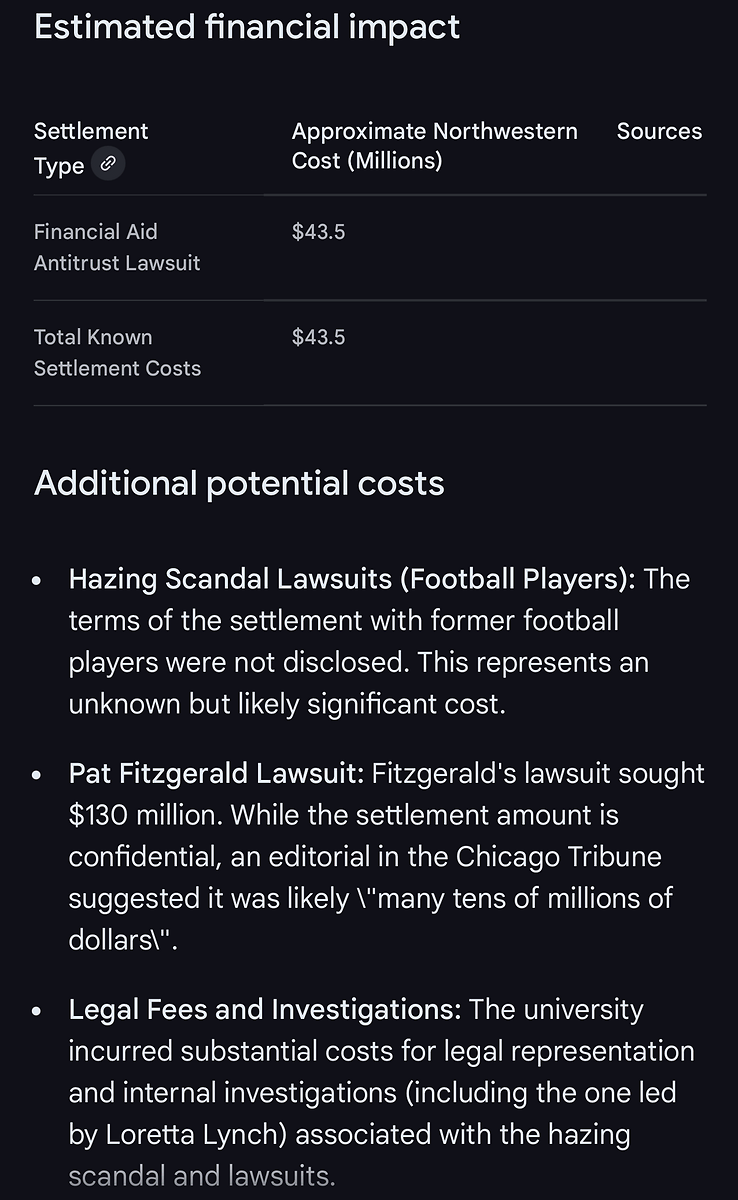Tap the Chicago Tribune mention
This screenshot has width=738, height=1200.
click(x=558, y=857)
